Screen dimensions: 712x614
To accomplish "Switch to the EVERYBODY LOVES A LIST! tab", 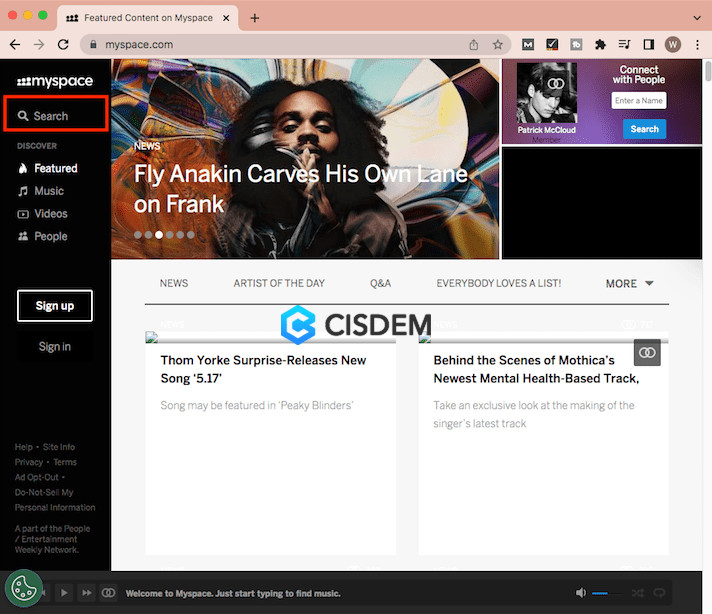I will [499, 283].
